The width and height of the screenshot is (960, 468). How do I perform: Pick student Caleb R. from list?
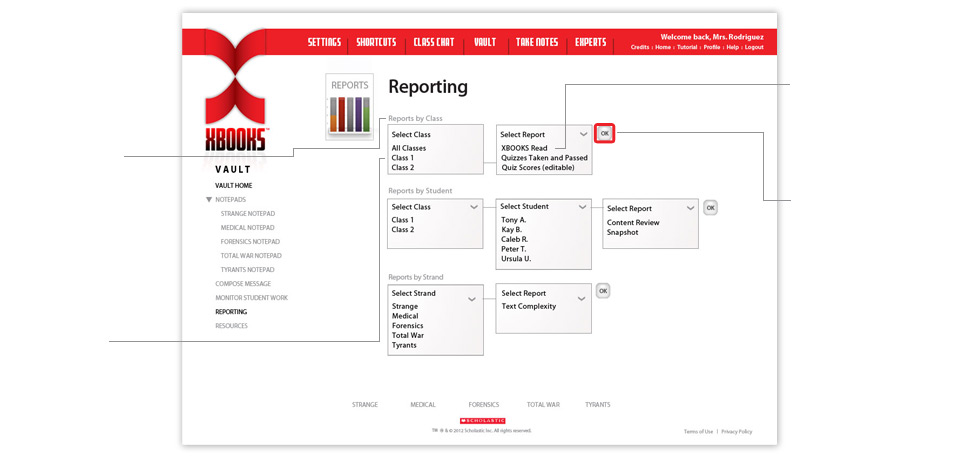pos(515,239)
